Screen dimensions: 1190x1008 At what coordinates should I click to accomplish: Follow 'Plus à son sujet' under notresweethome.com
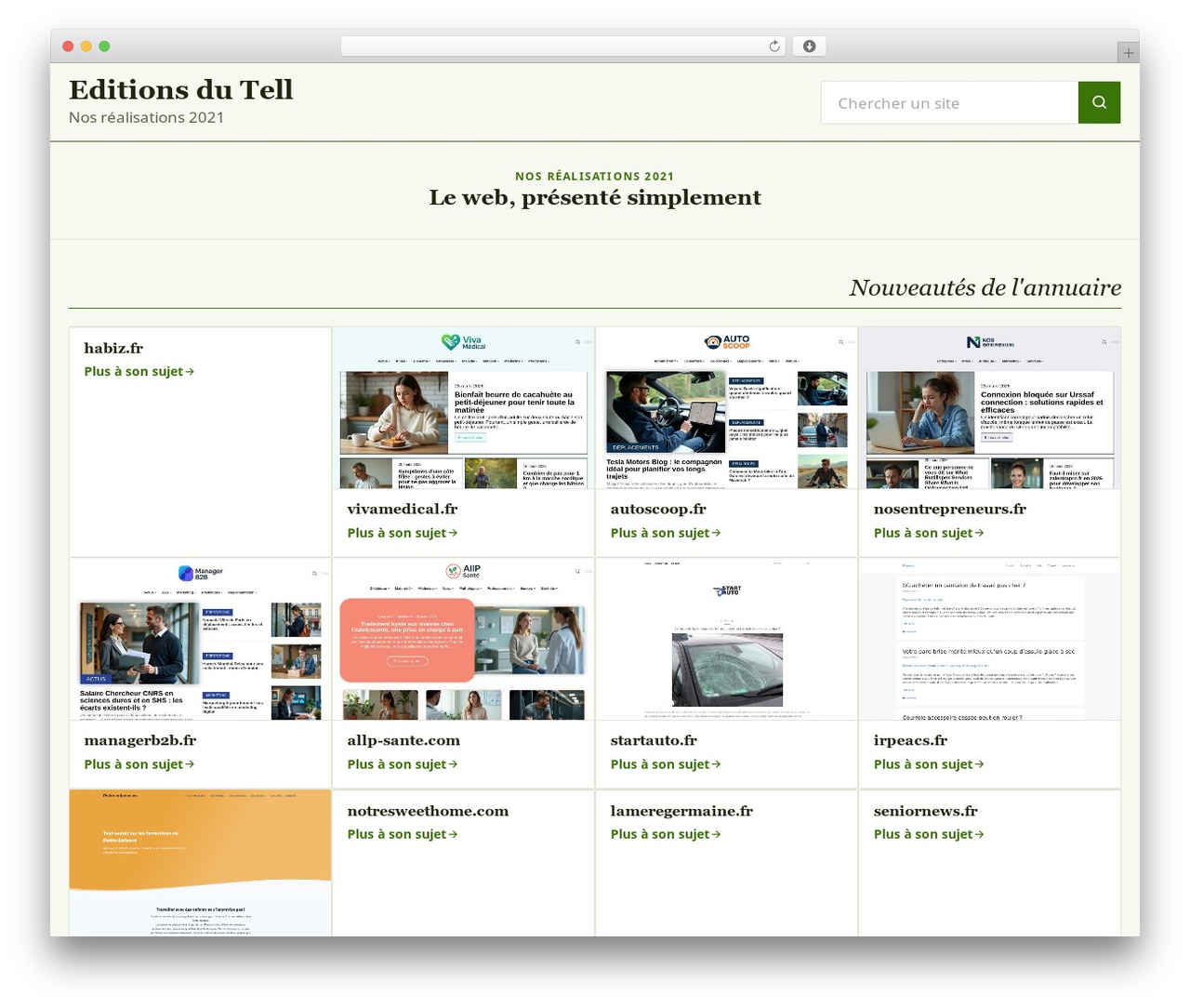(x=403, y=834)
